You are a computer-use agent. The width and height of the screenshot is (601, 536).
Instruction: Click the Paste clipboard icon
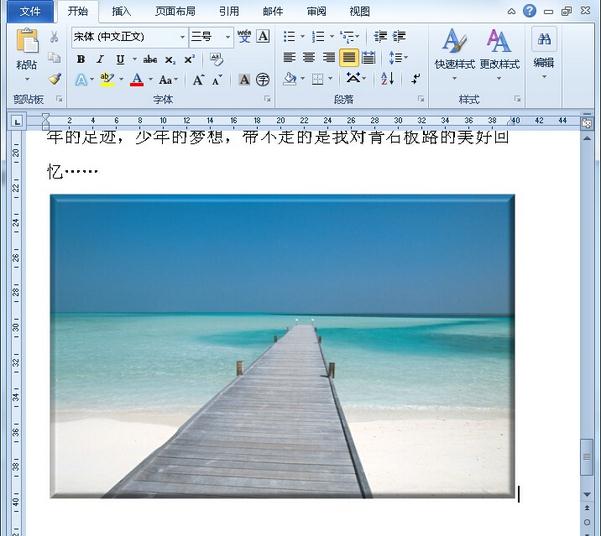pyautogui.click(x=27, y=41)
